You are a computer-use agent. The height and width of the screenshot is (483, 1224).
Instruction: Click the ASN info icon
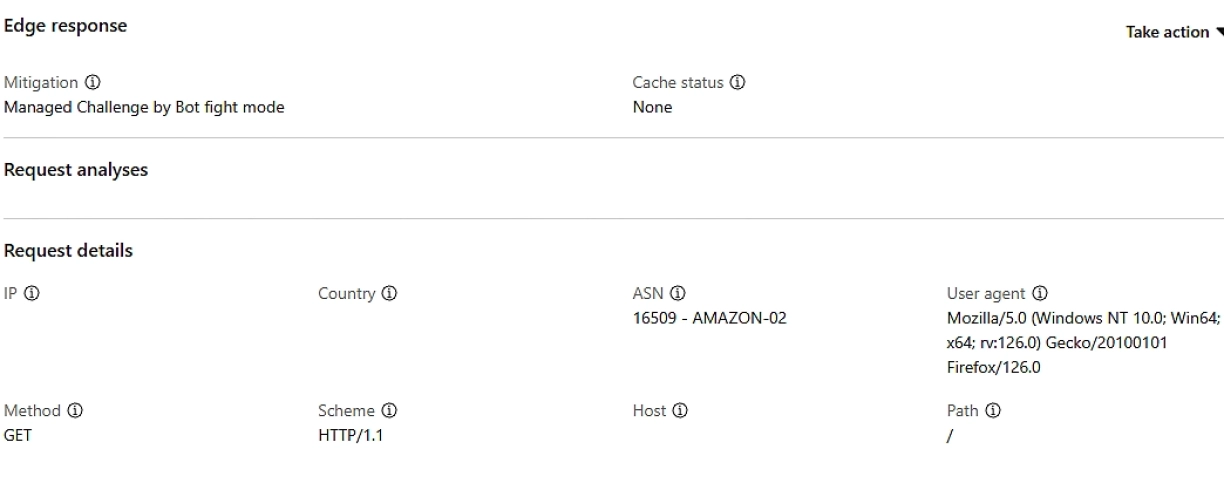pos(677,294)
